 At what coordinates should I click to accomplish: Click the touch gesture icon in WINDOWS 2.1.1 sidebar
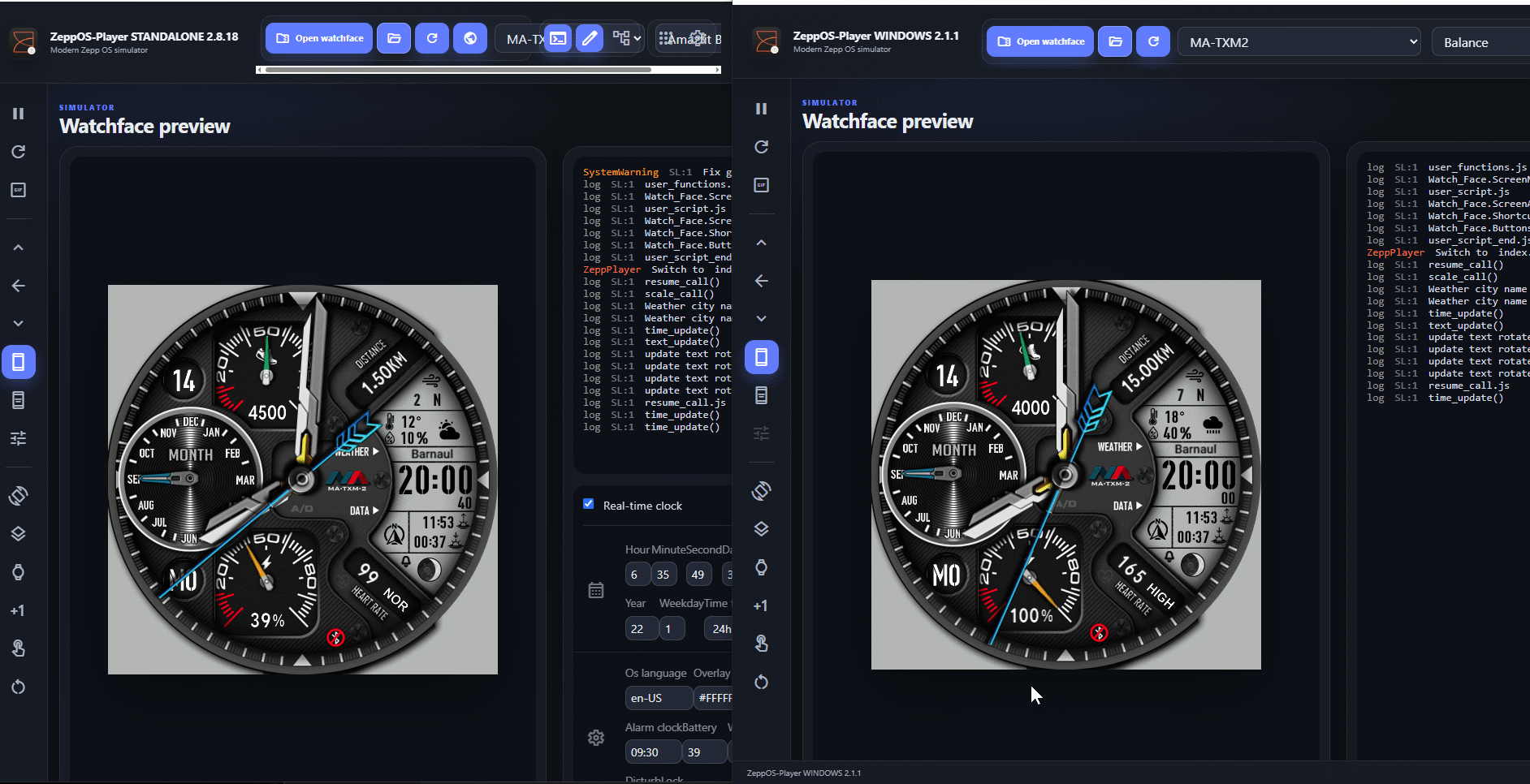pos(761,644)
